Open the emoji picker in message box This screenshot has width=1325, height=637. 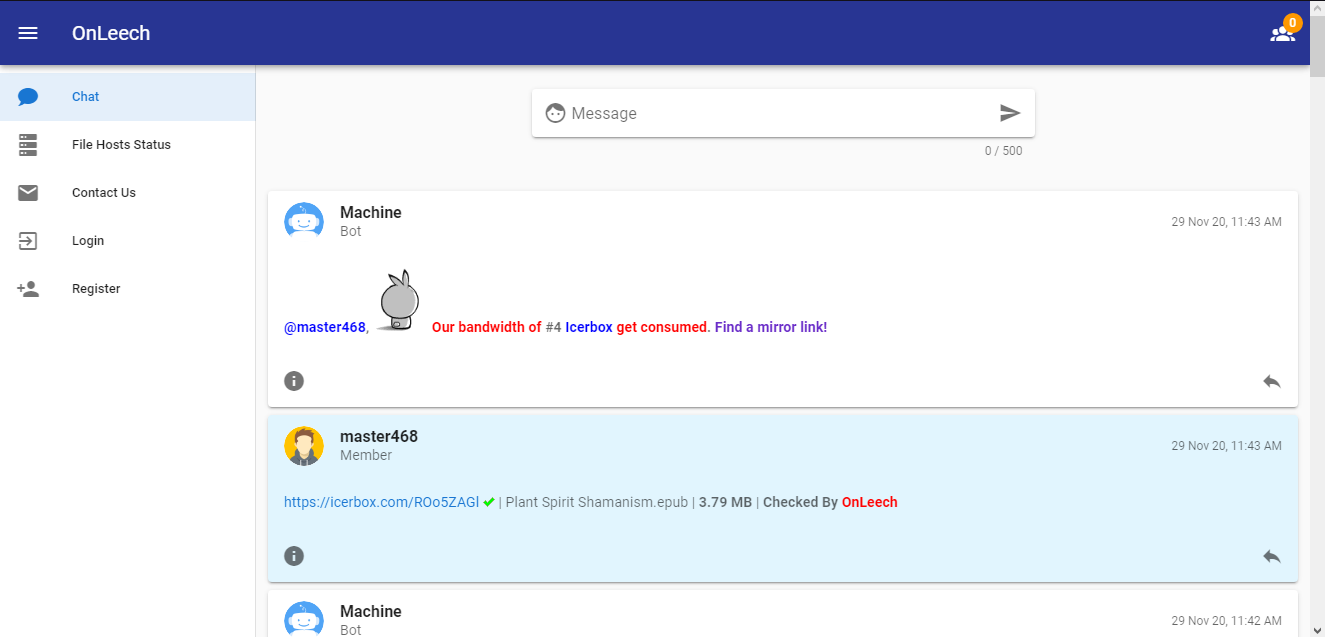click(x=555, y=113)
